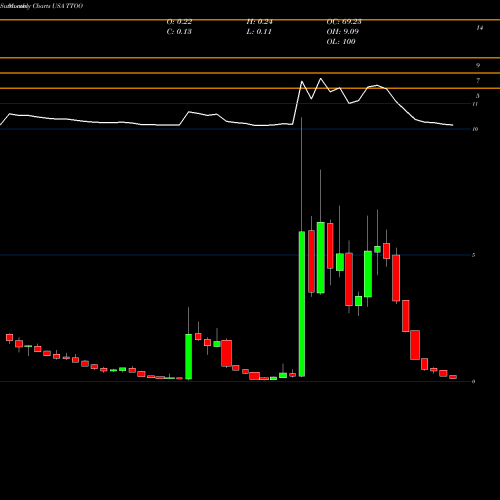Click the "OC: 69.23" reading
Viewport: 500px width, 500px height.
pos(344,22)
